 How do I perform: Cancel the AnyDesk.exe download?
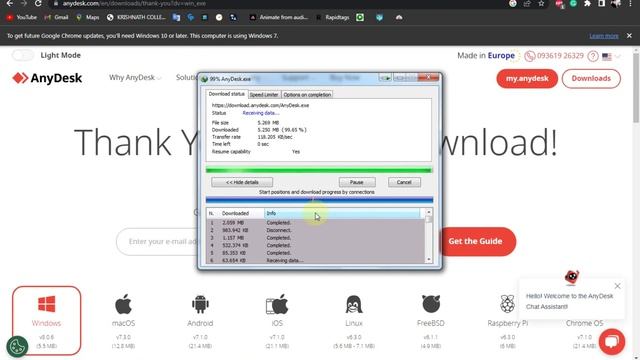pos(404,182)
